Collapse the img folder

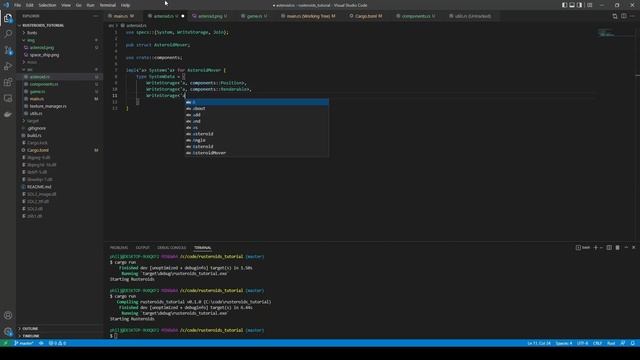point(31,40)
